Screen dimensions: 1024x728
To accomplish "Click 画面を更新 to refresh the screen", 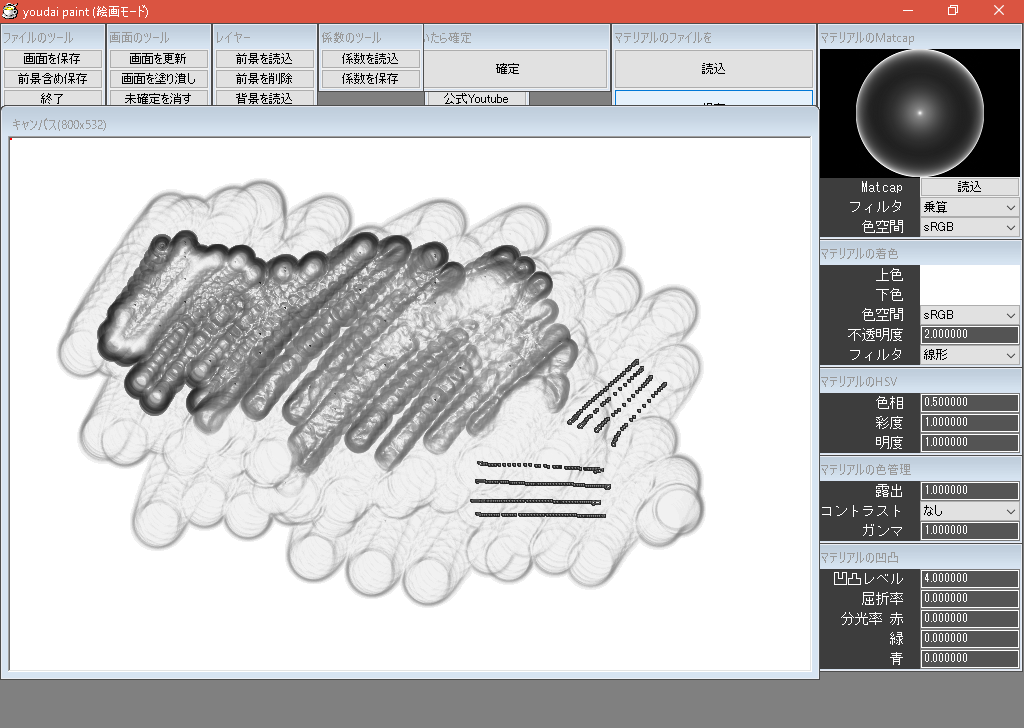I will click(x=158, y=58).
